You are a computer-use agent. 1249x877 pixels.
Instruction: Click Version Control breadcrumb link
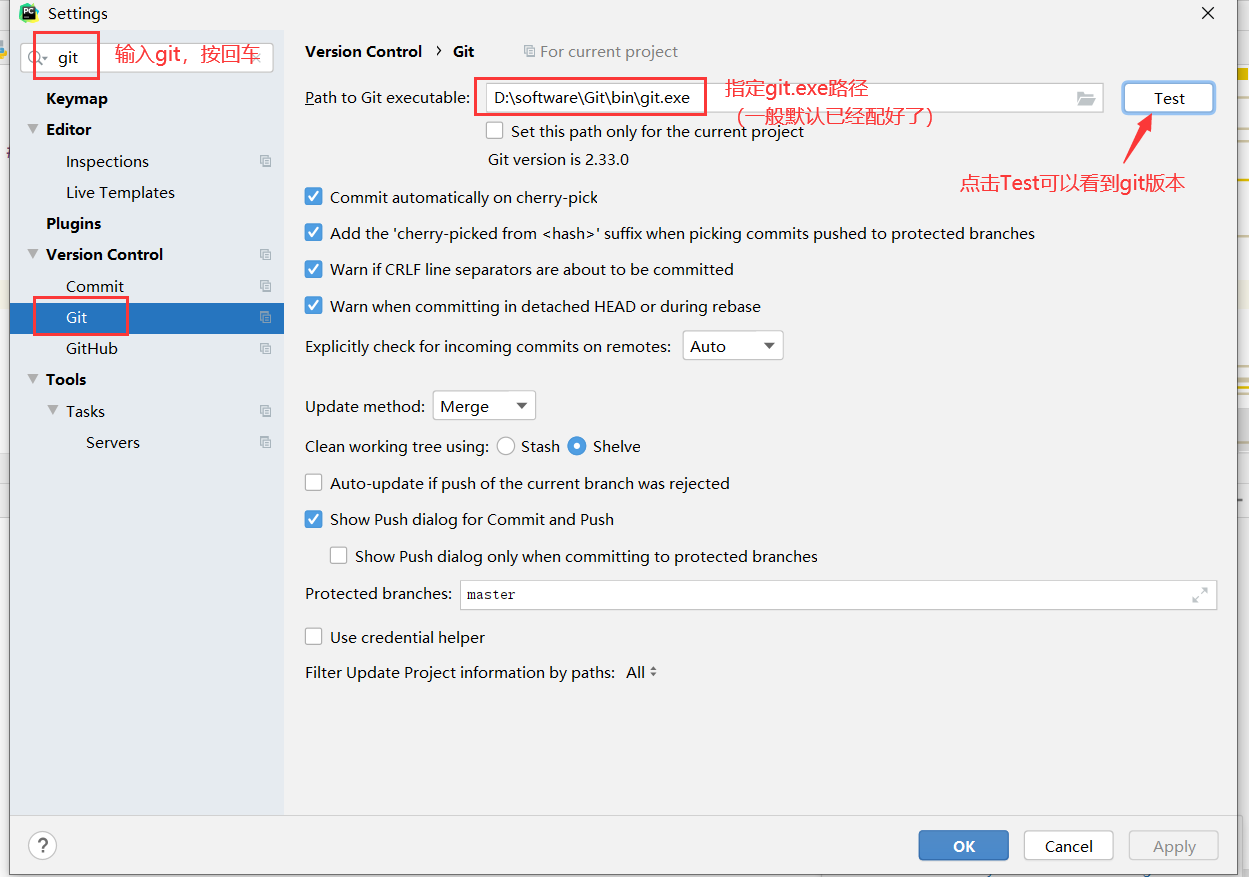tap(364, 51)
